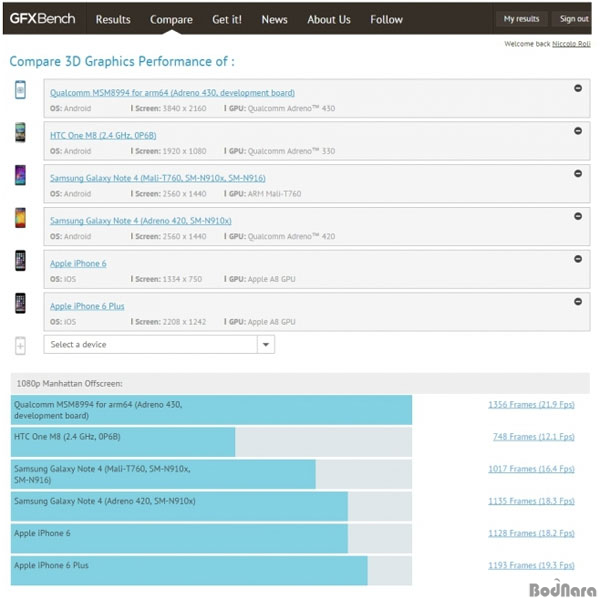Open Samsung Galaxy Note 4 Adreno 420 link
The image size is (600, 600).
pos(140,221)
